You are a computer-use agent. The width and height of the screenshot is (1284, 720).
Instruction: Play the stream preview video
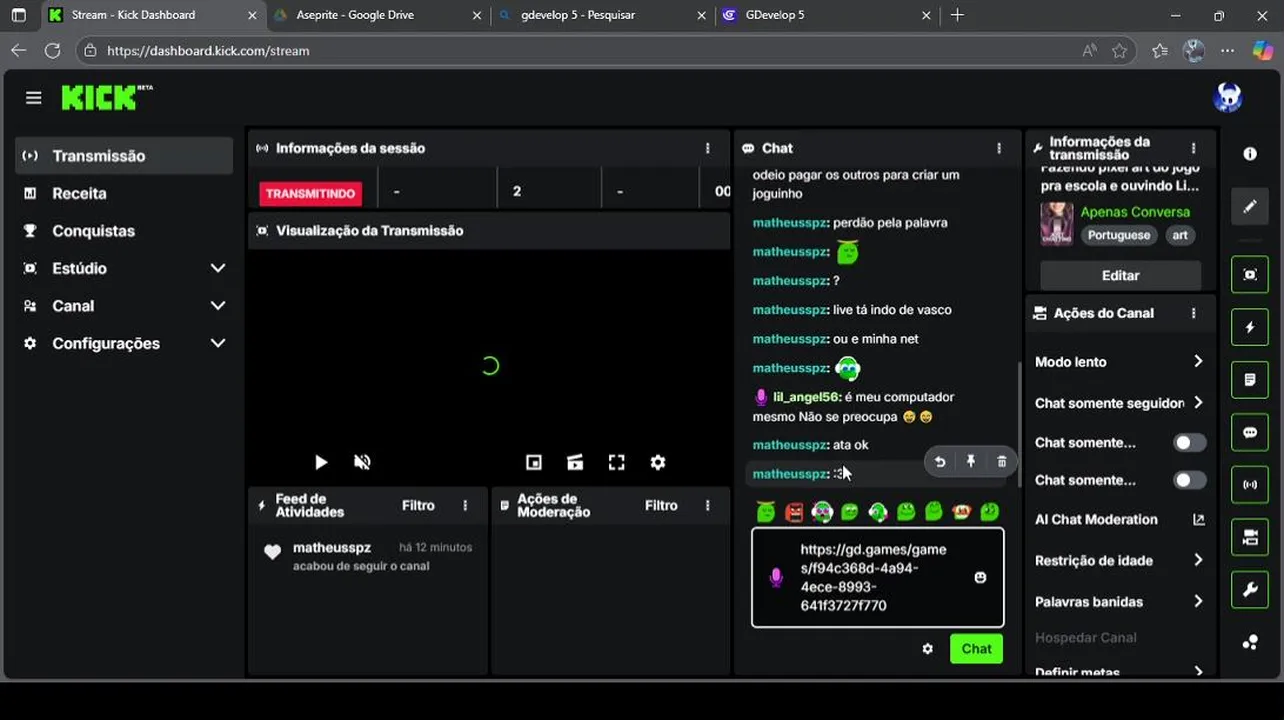coord(321,462)
